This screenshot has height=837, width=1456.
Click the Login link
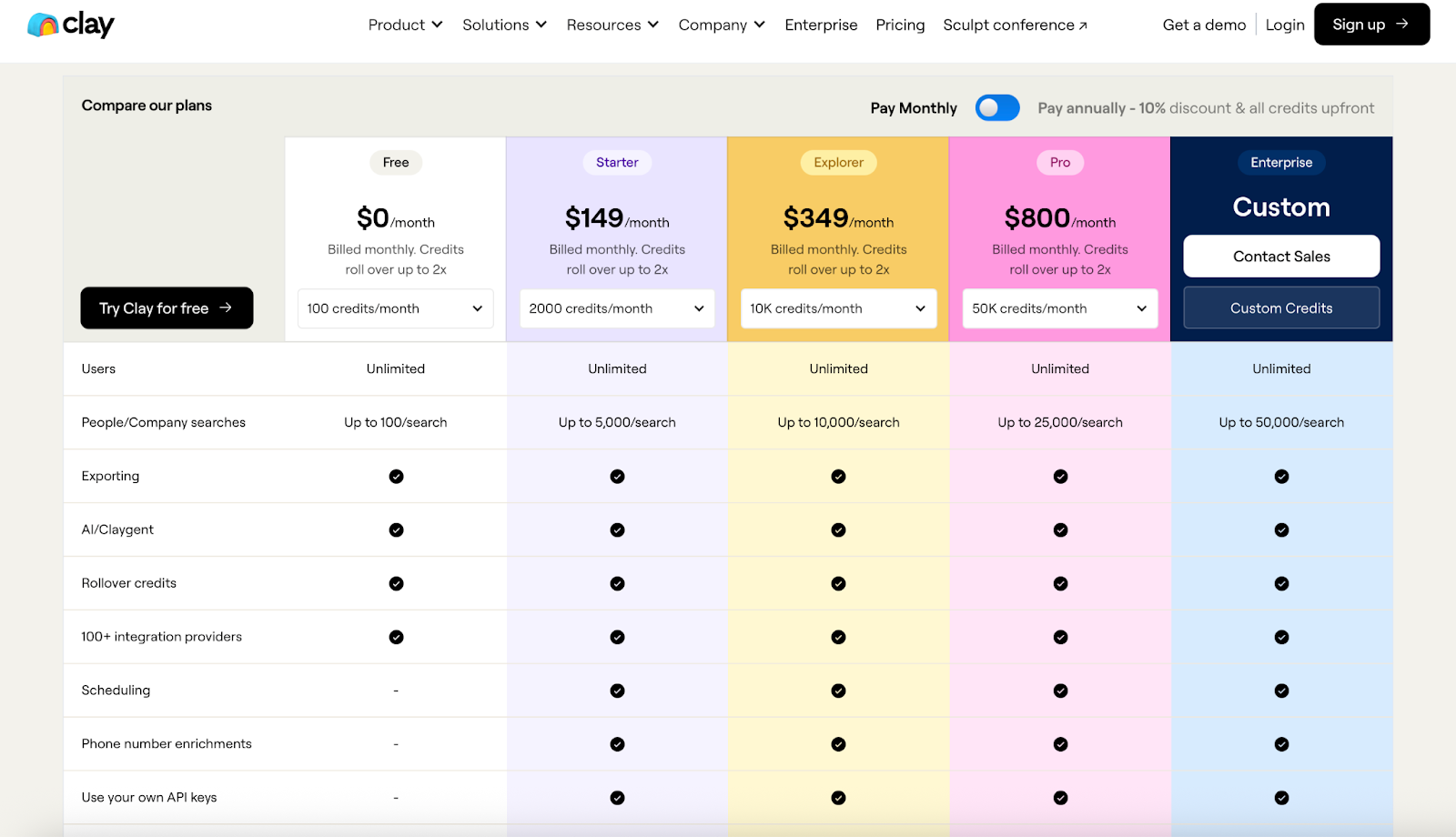pyautogui.click(x=1285, y=25)
